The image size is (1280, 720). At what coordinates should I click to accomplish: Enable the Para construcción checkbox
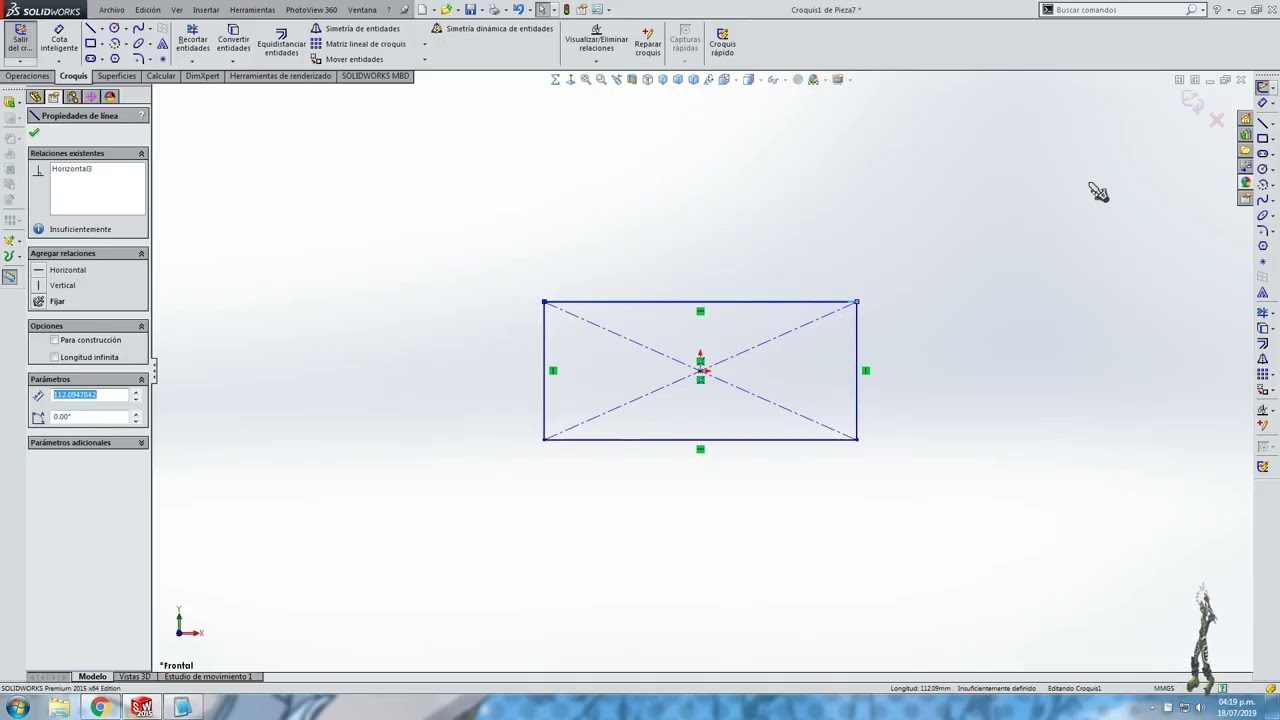[x=54, y=340]
